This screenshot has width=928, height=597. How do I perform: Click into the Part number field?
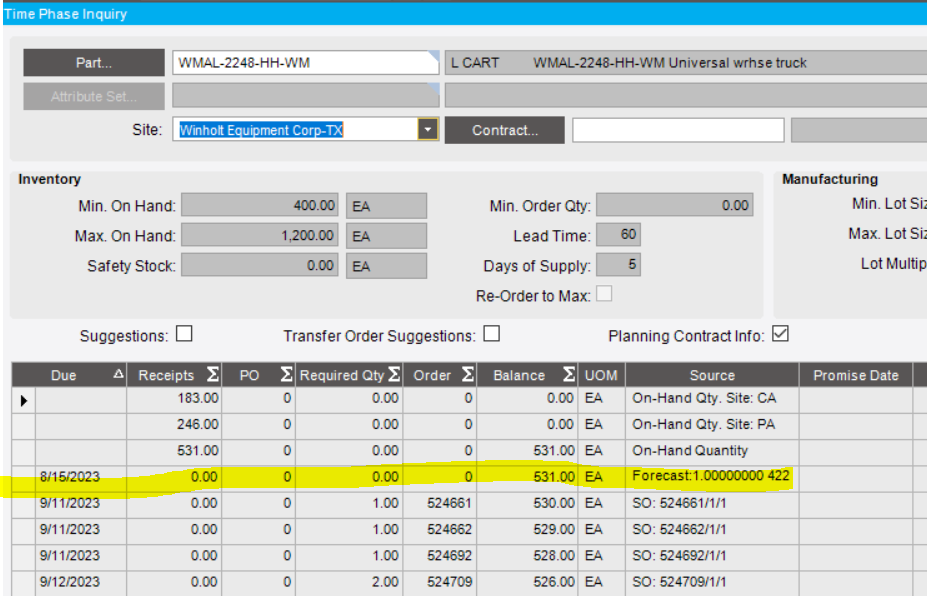[x=305, y=63]
